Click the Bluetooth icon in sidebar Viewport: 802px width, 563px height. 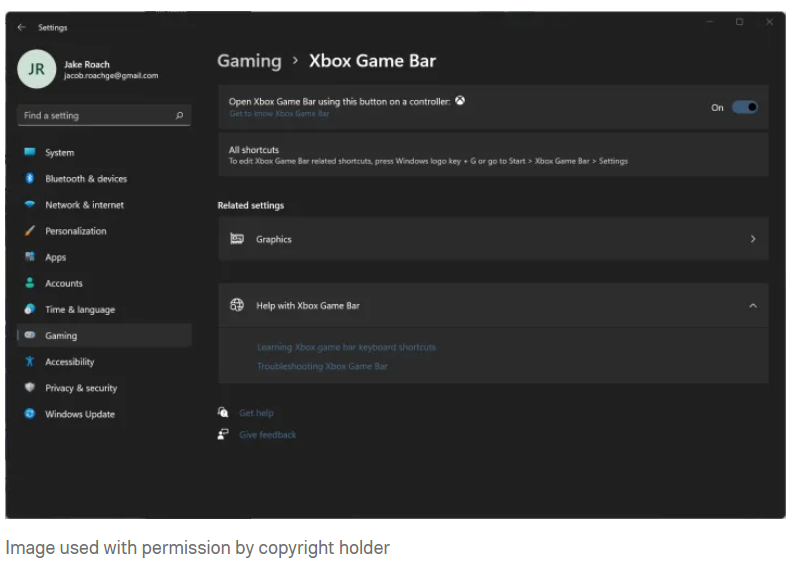pyautogui.click(x=30, y=178)
